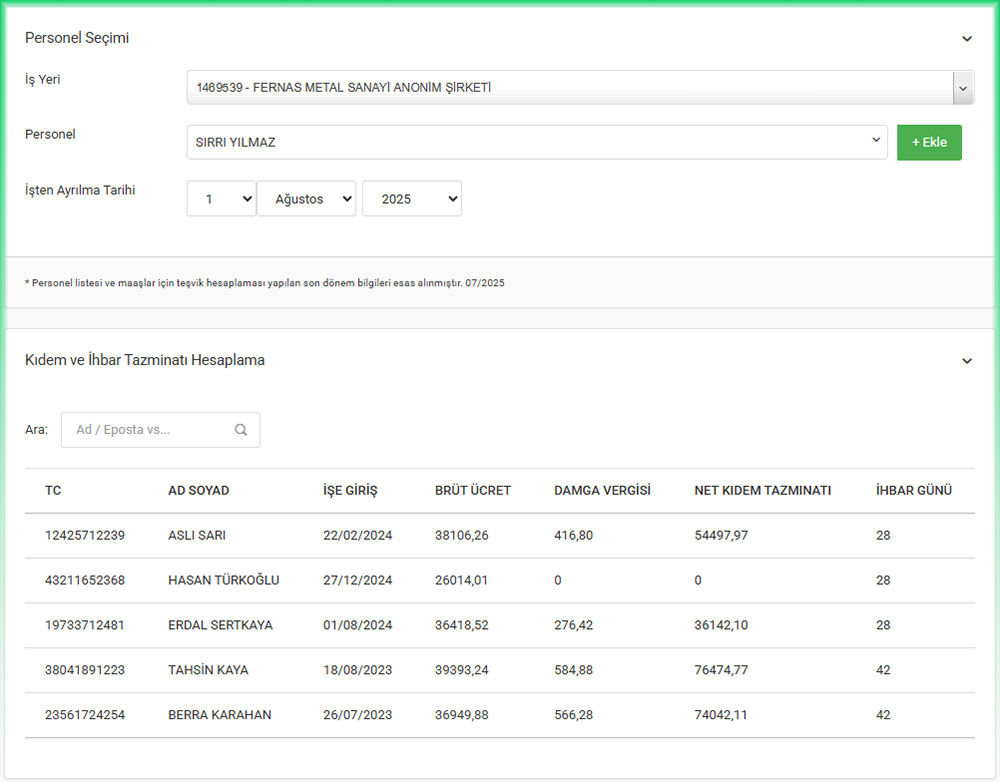Sort by İHBAR GÜNÜ column header
This screenshot has width=1000, height=782.
click(913, 491)
